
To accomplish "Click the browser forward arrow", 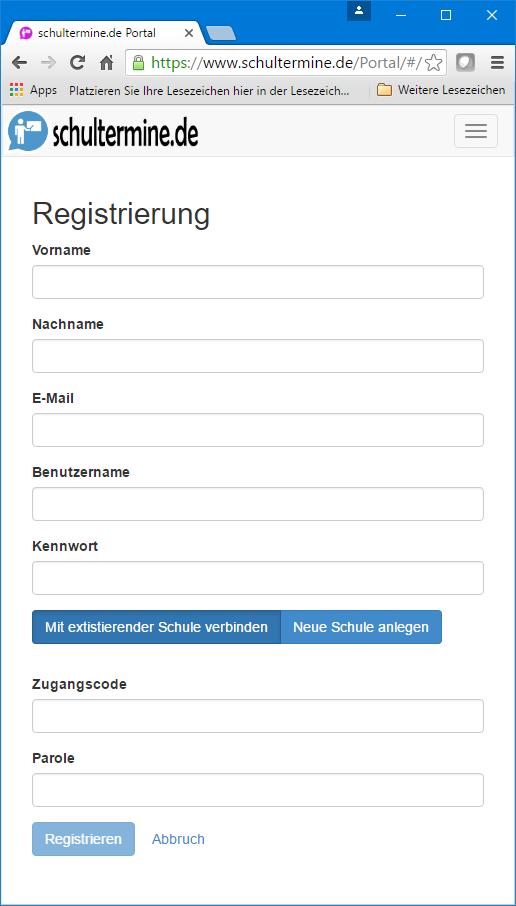I will coord(49,62).
